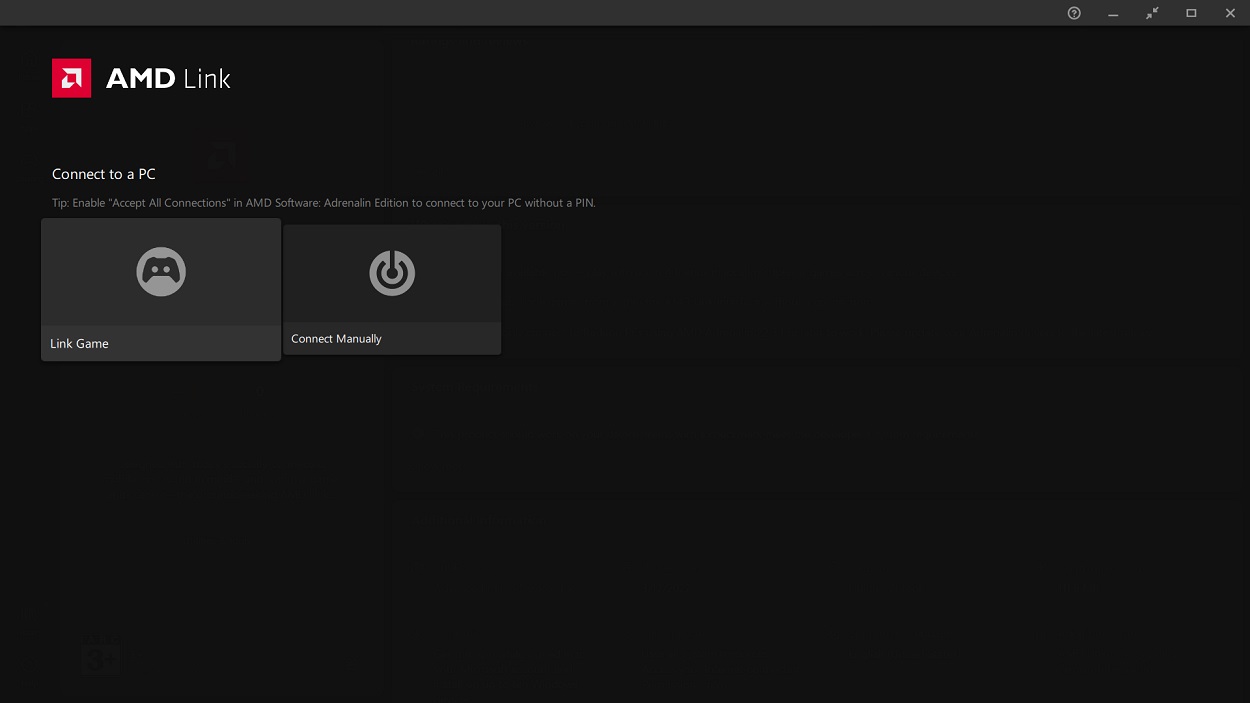1250x703 pixels.
Task: Maximize the AMD Link window
Action: tap(1191, 13)
